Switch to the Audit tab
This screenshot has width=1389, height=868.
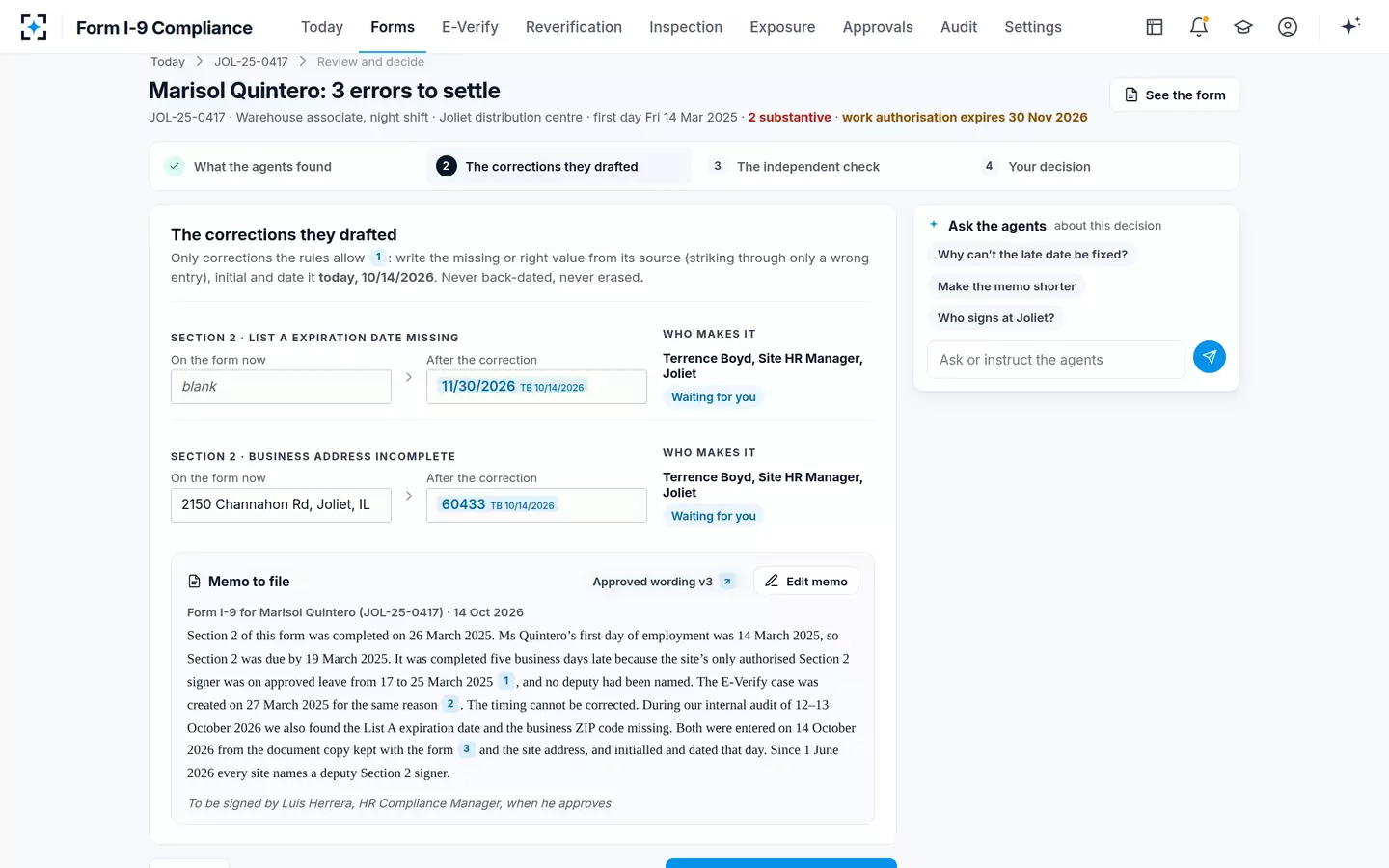click(x=959, y=27)
